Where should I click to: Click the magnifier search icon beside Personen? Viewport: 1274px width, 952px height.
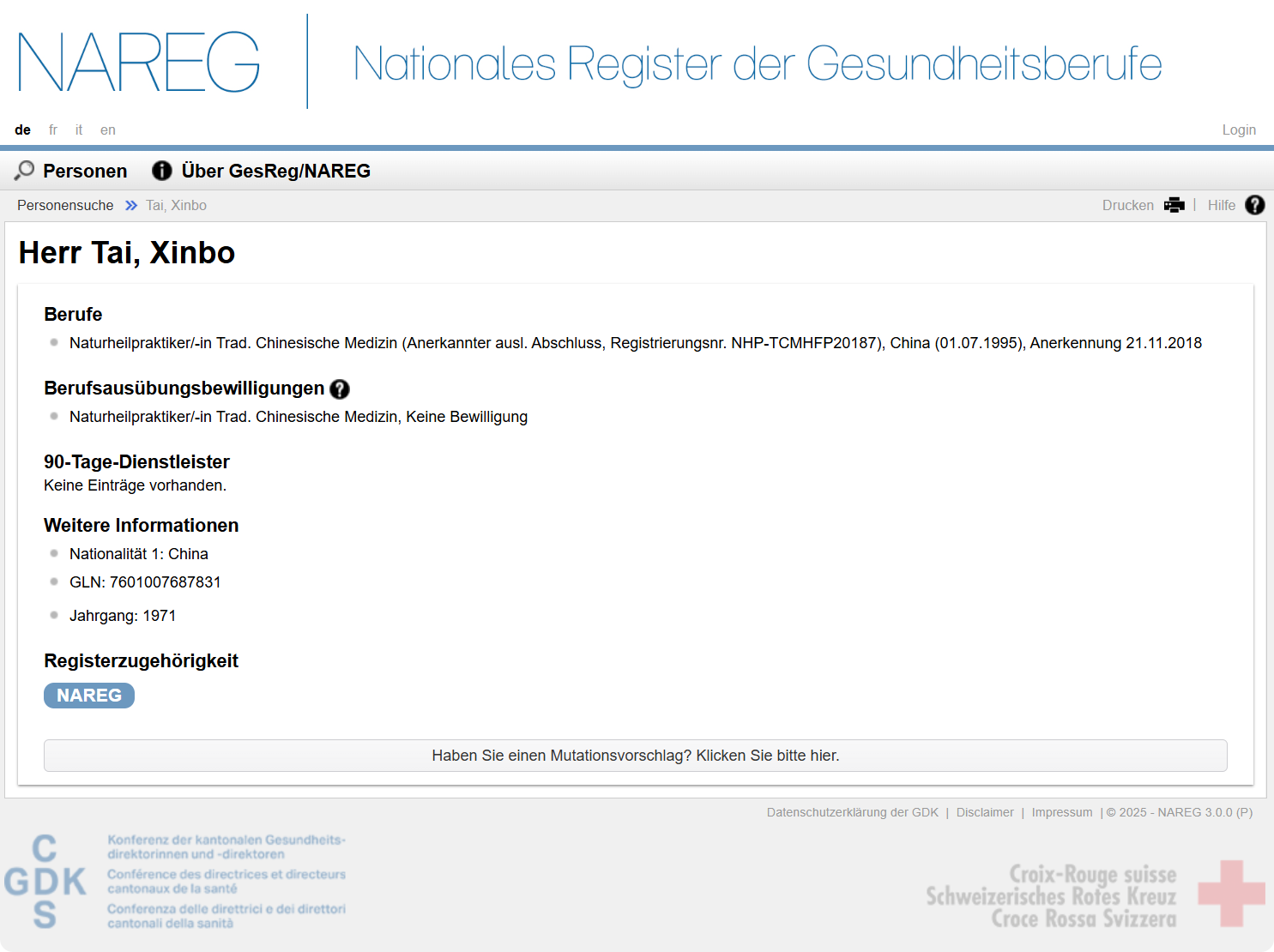[x=24, y=171]
